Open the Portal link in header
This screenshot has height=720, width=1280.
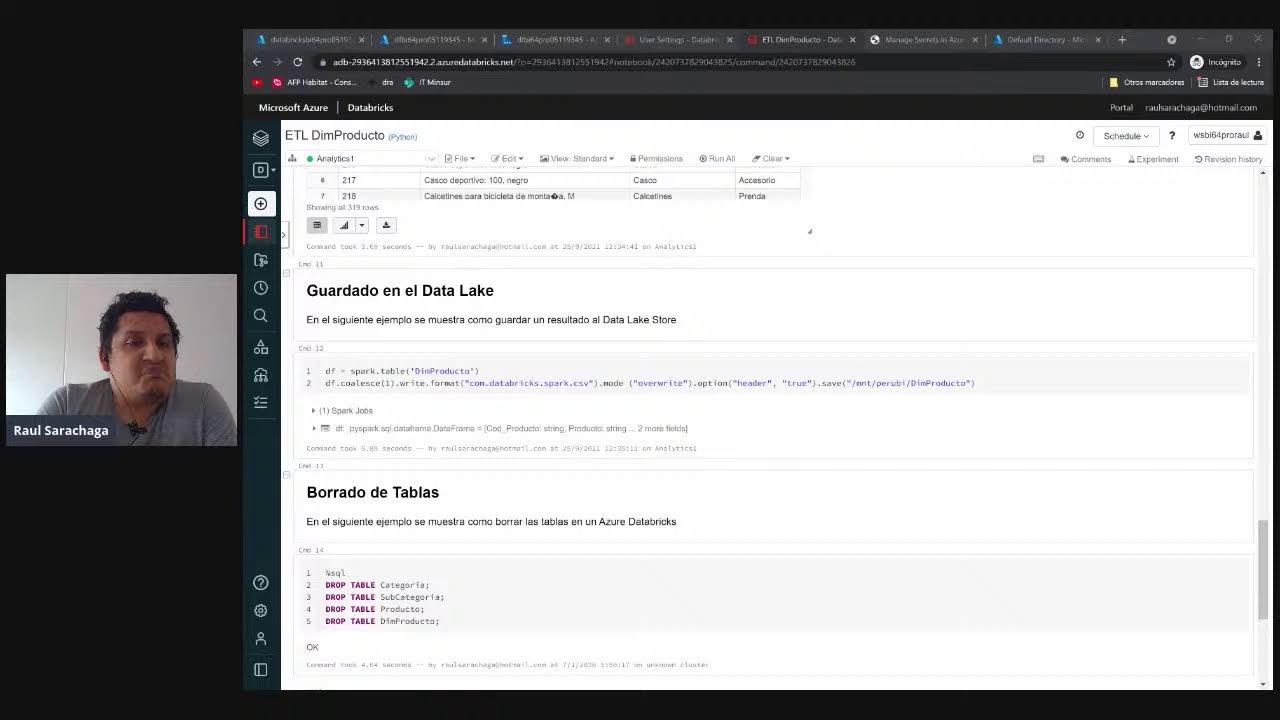[x=1121, y=108]
